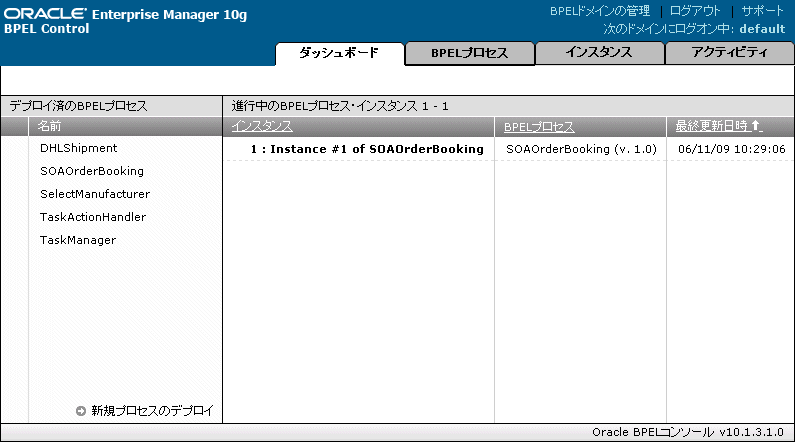Open the DHLShipment process
Image resolution: width=795 pixels, height=442 pixels.
pos(79,148)
